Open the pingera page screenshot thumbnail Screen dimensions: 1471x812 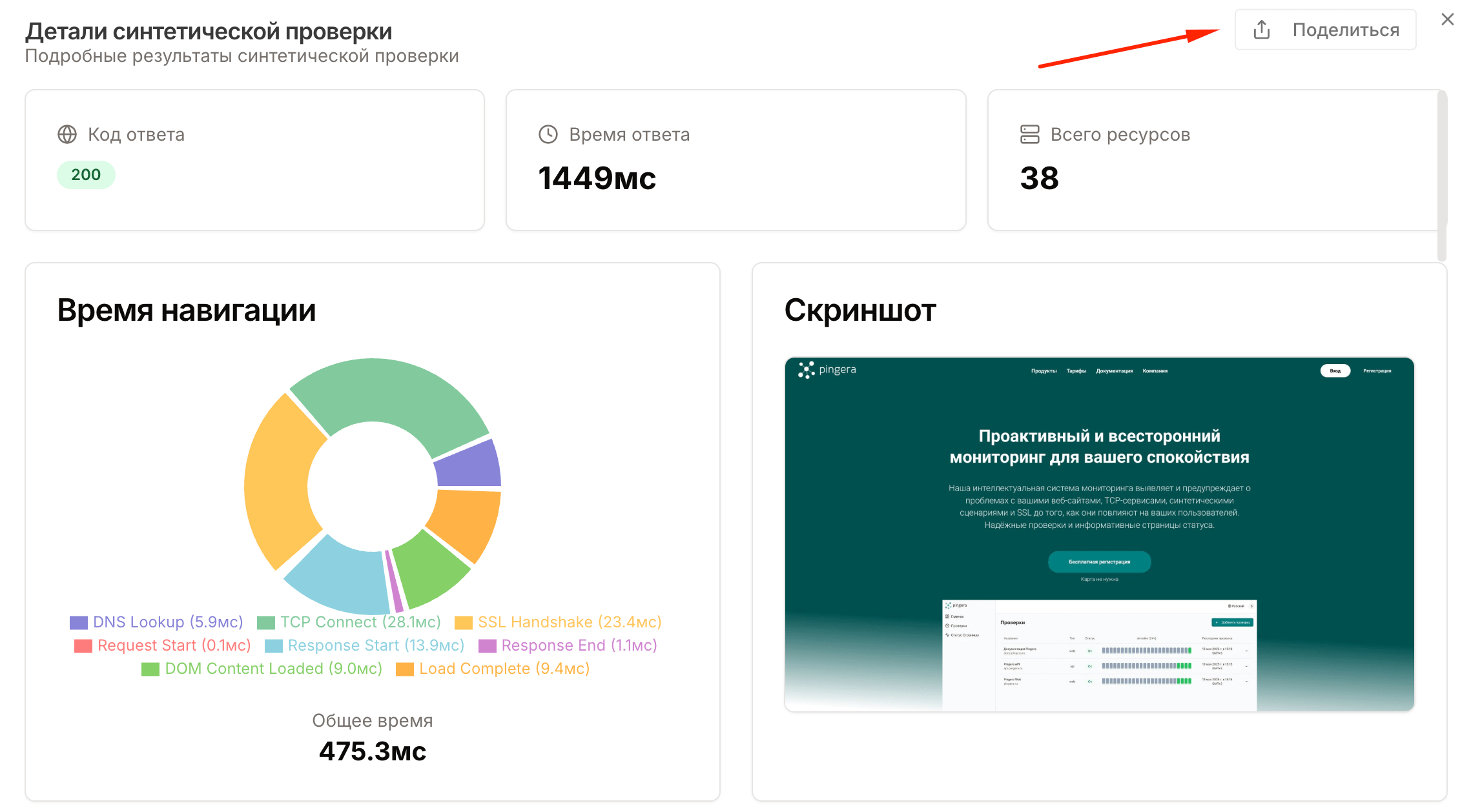[1099, 534]
